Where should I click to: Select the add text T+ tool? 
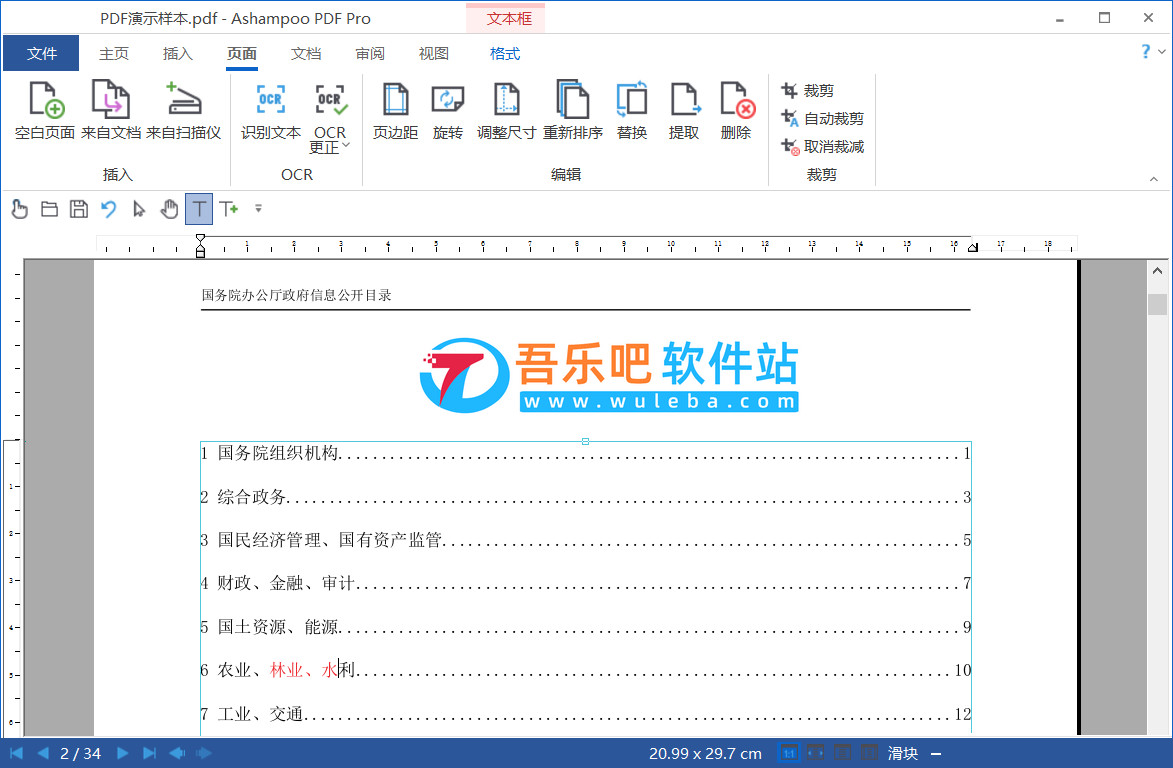229,209
